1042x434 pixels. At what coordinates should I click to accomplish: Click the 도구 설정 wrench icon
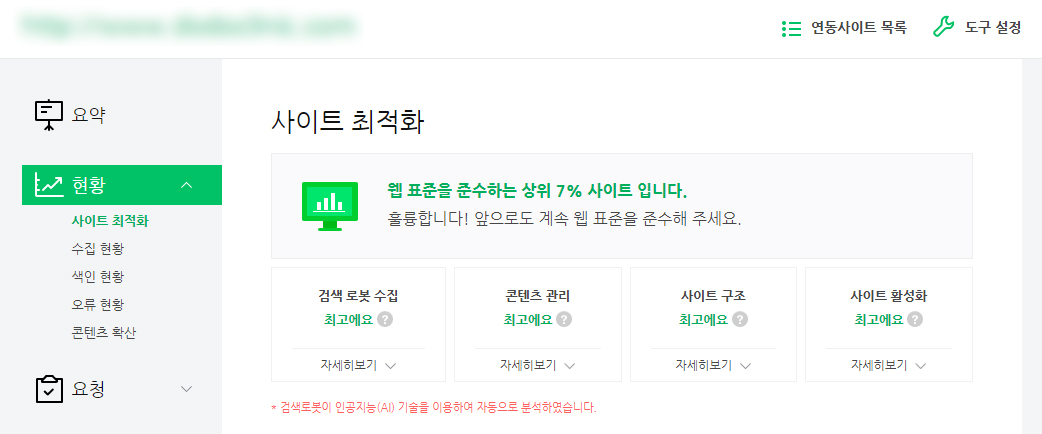click(x=943, y=28)
